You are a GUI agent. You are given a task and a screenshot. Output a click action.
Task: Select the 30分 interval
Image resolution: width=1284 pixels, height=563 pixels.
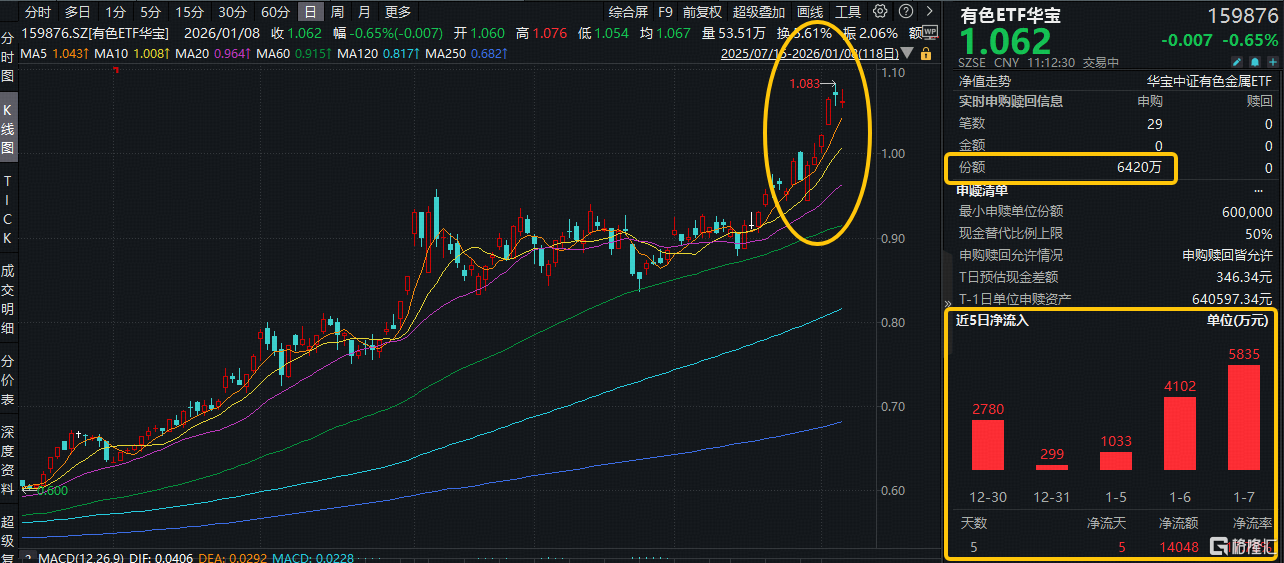pos(232,12)
